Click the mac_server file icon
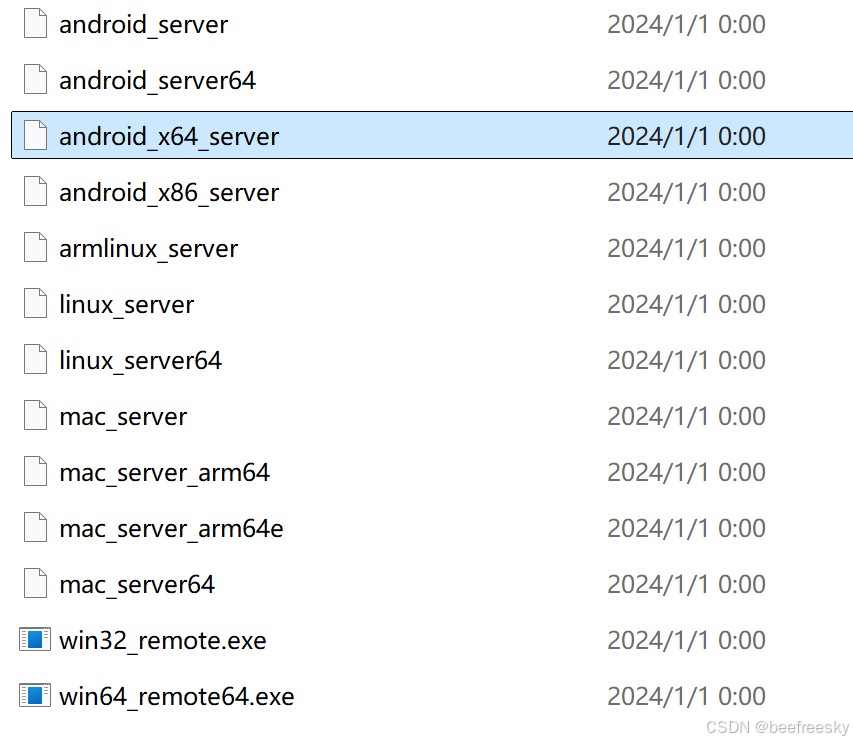The height and width of the screenshot is (742, 853). [x=35, y=416]
